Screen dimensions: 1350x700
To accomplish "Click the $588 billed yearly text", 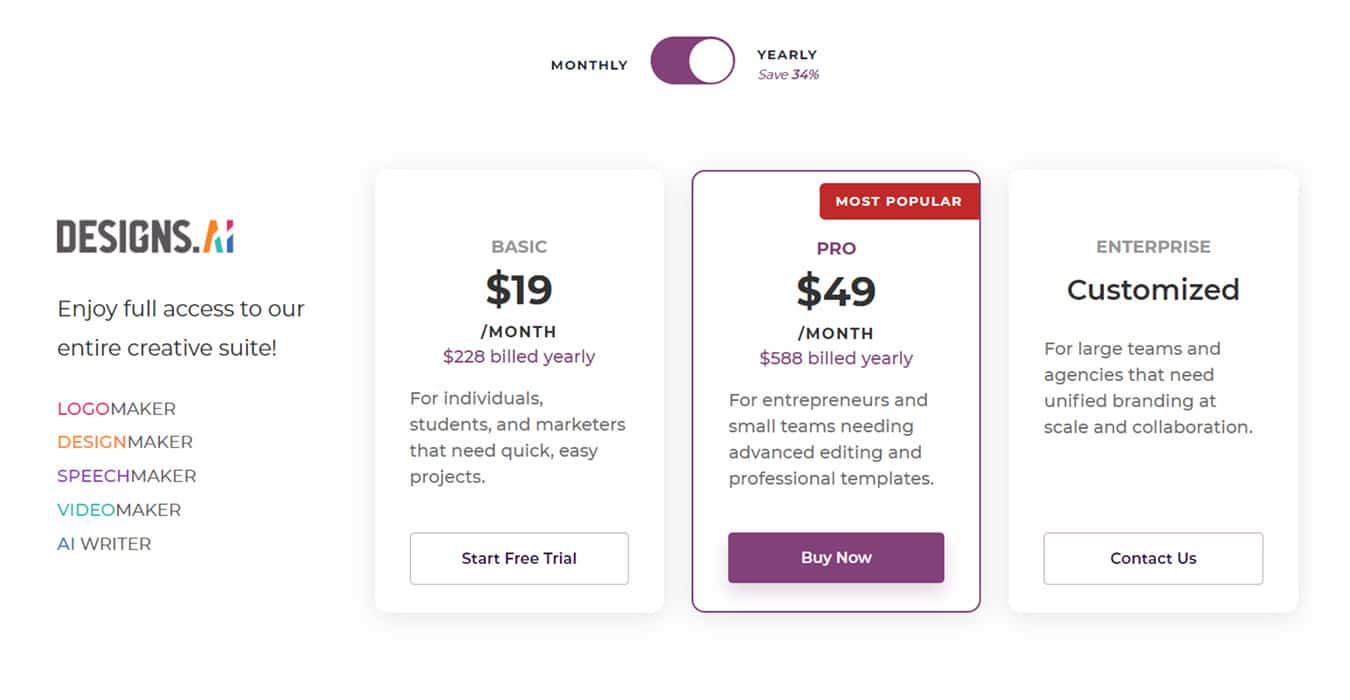I will pos(836,359).
